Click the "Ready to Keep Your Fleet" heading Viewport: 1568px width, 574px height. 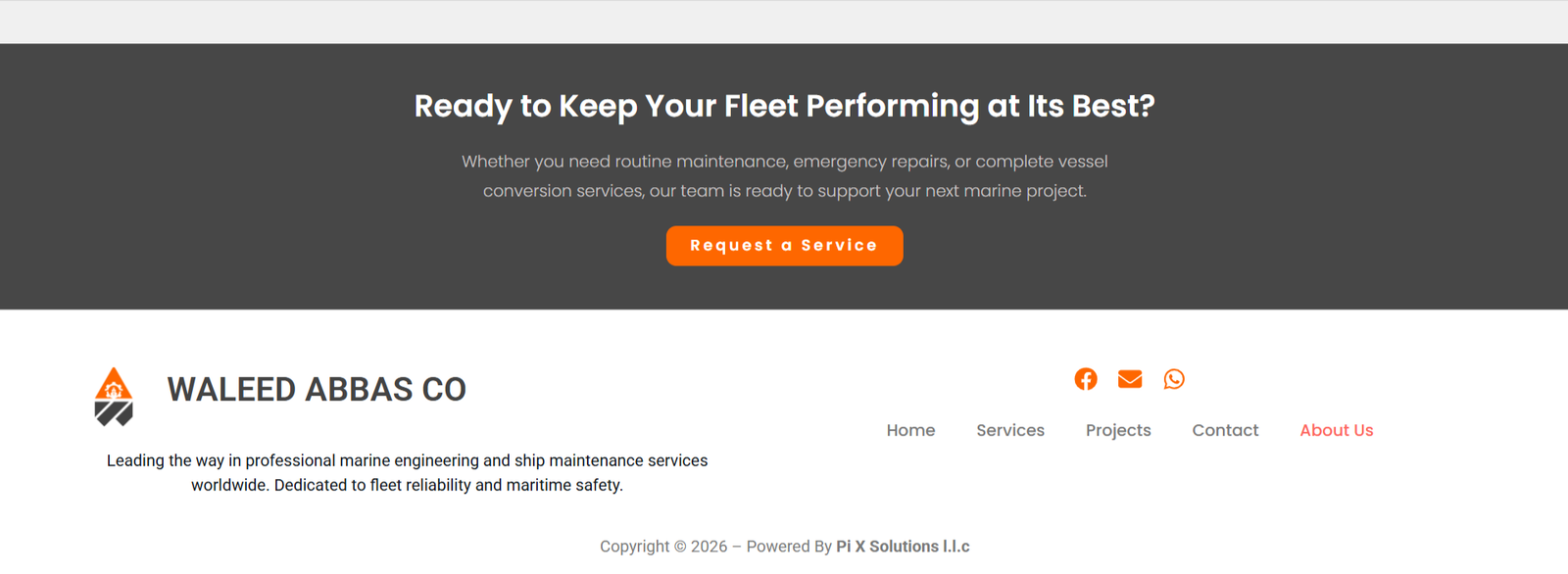pyautogui.click(x=785, y=106)
